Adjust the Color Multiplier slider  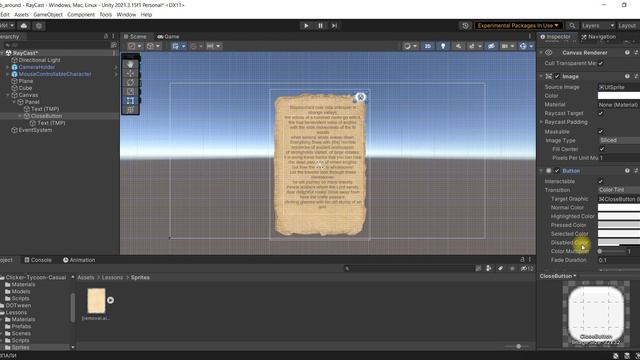611,251
